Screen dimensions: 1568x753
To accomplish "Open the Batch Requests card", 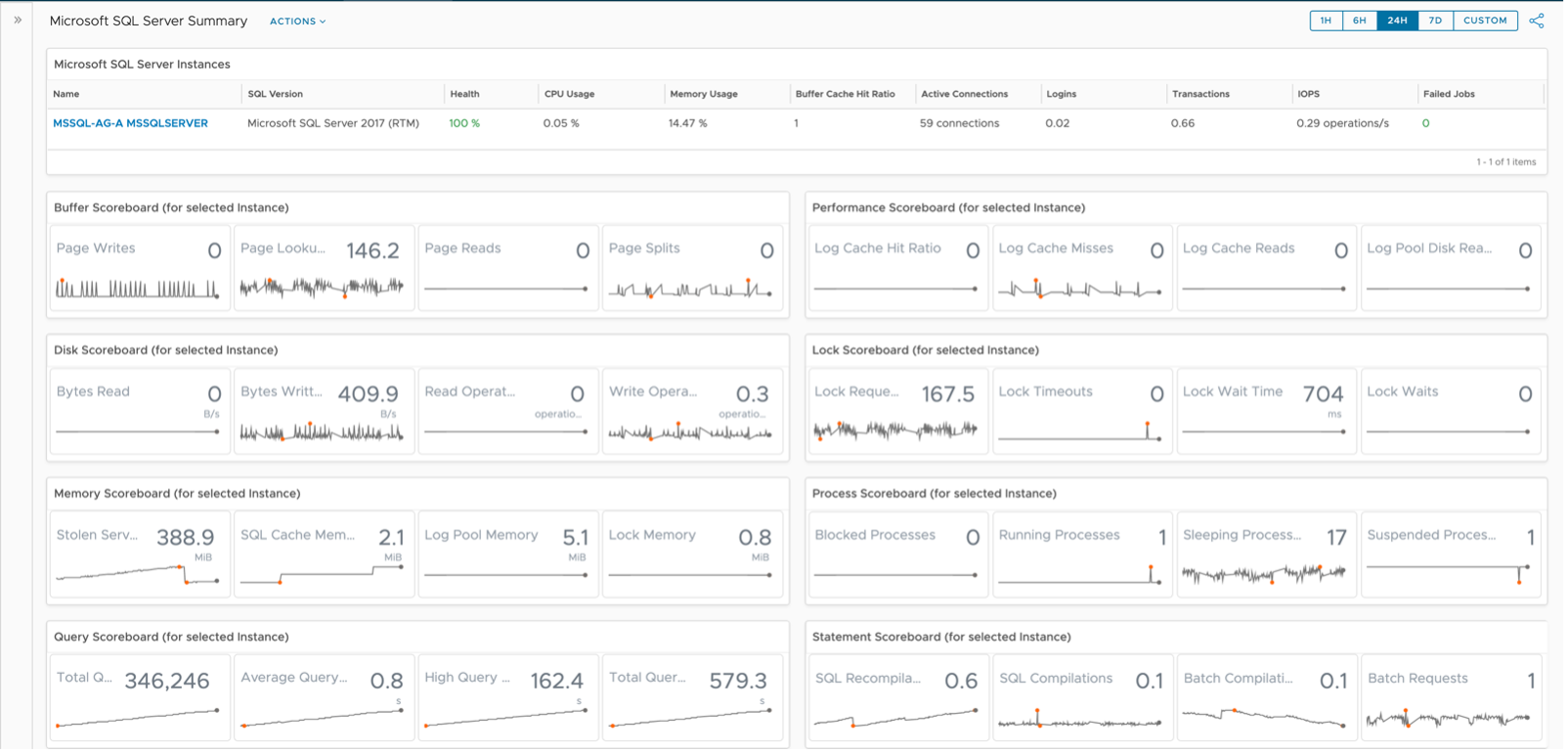I will [x=1453, y=698].
